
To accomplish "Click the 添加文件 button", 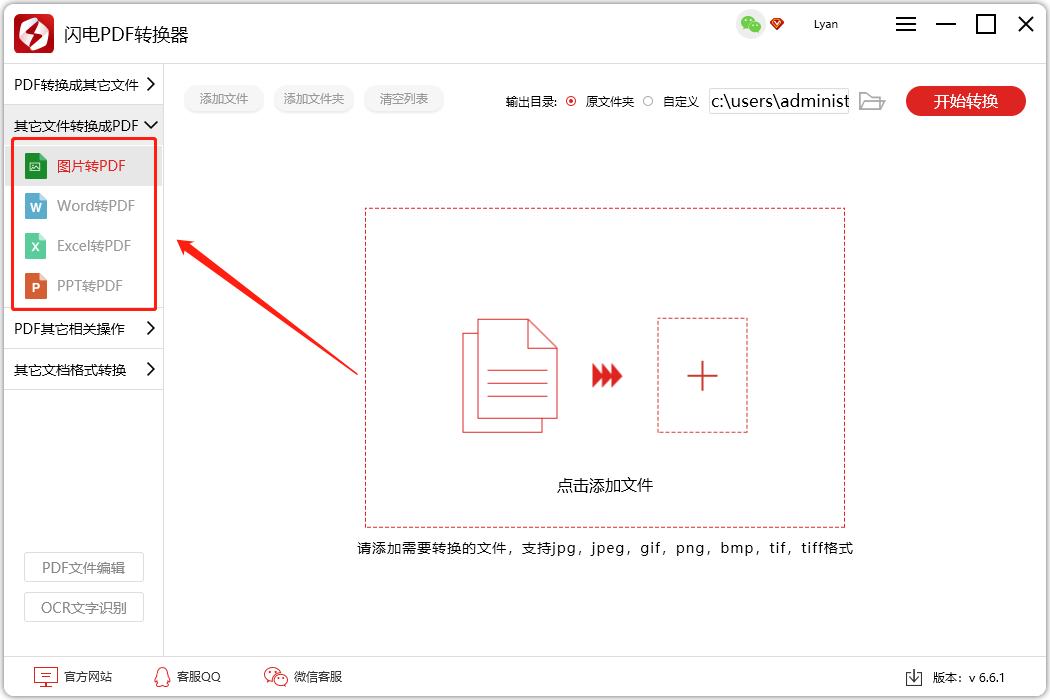I will click(x=224, y=99).
